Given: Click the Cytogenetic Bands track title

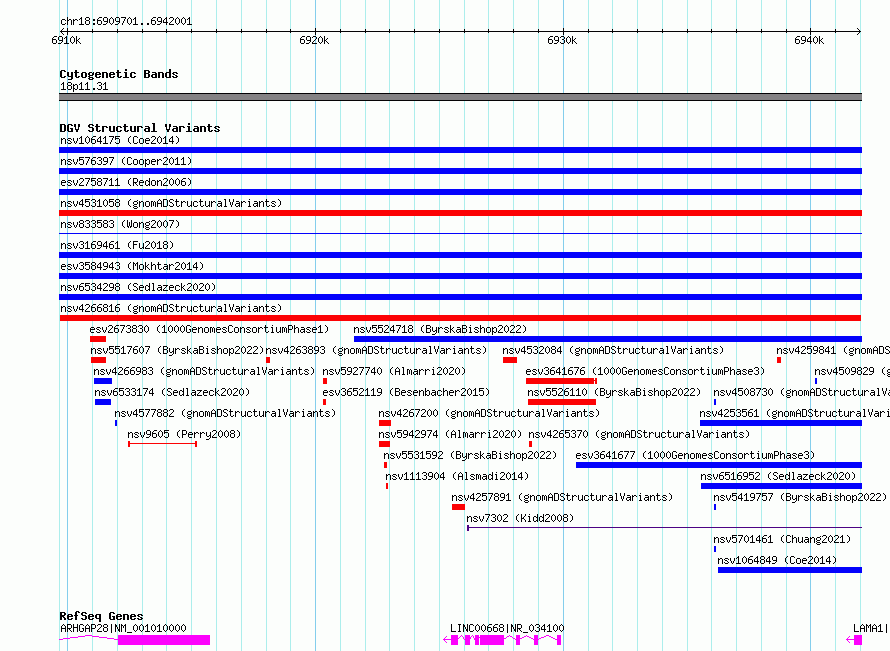Looking at the screenshot, I should 119,74.
